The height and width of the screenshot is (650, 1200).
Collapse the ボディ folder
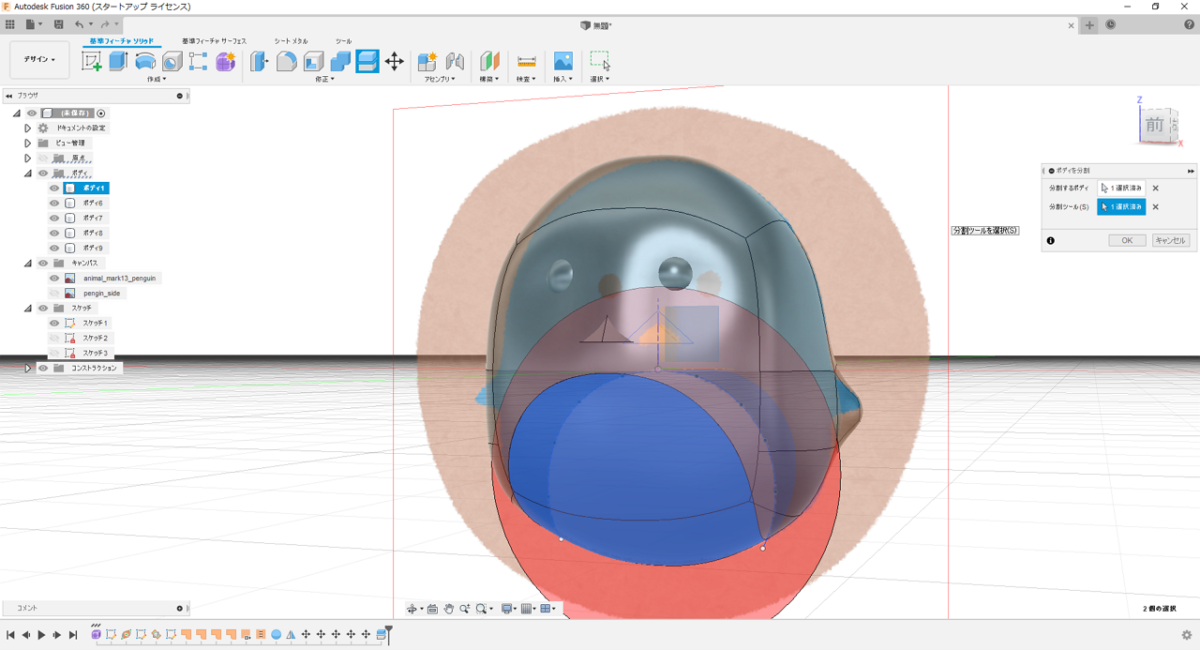tap(28, 173)
